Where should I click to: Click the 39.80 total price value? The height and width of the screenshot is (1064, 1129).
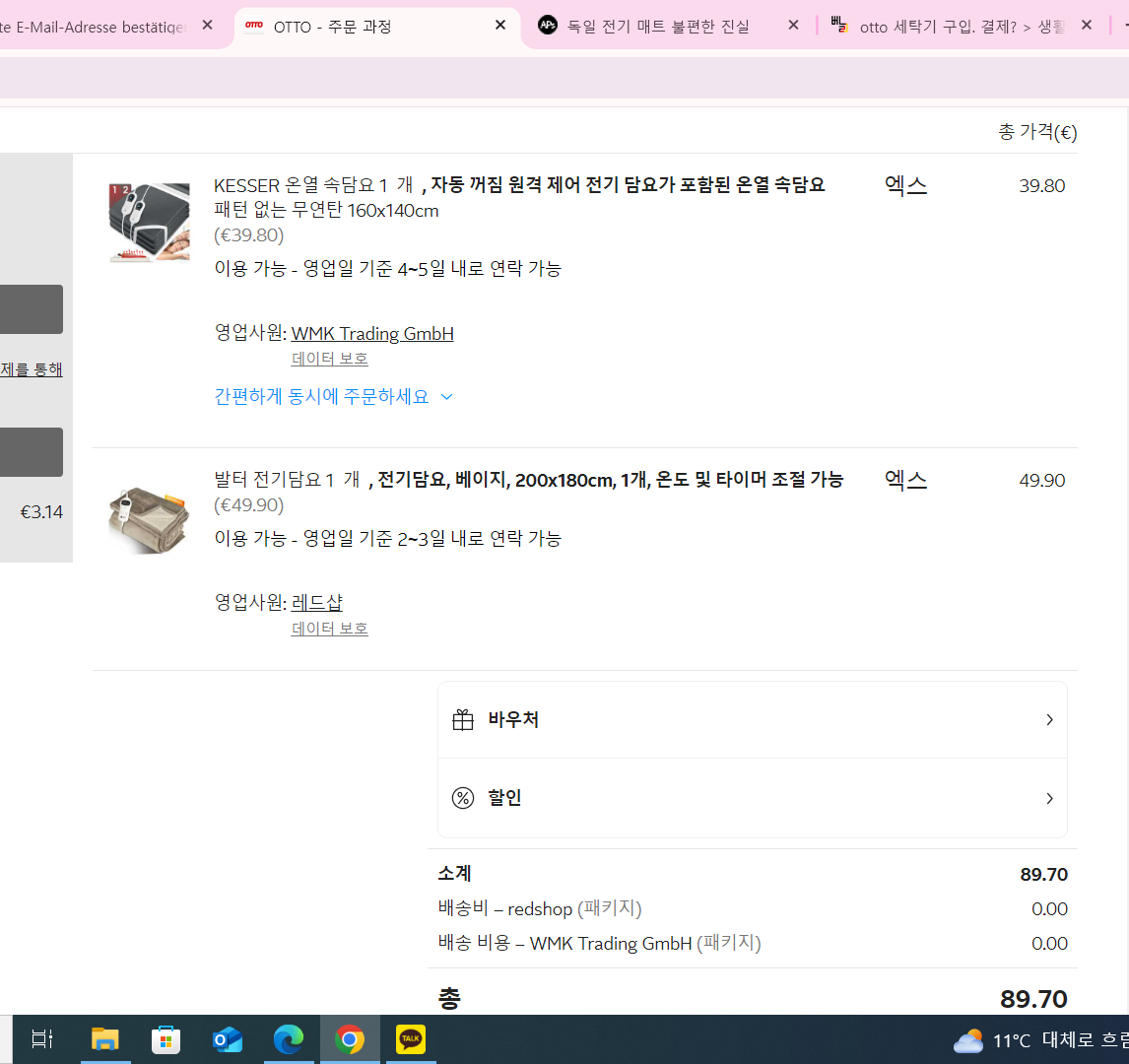click(1042, 186)
